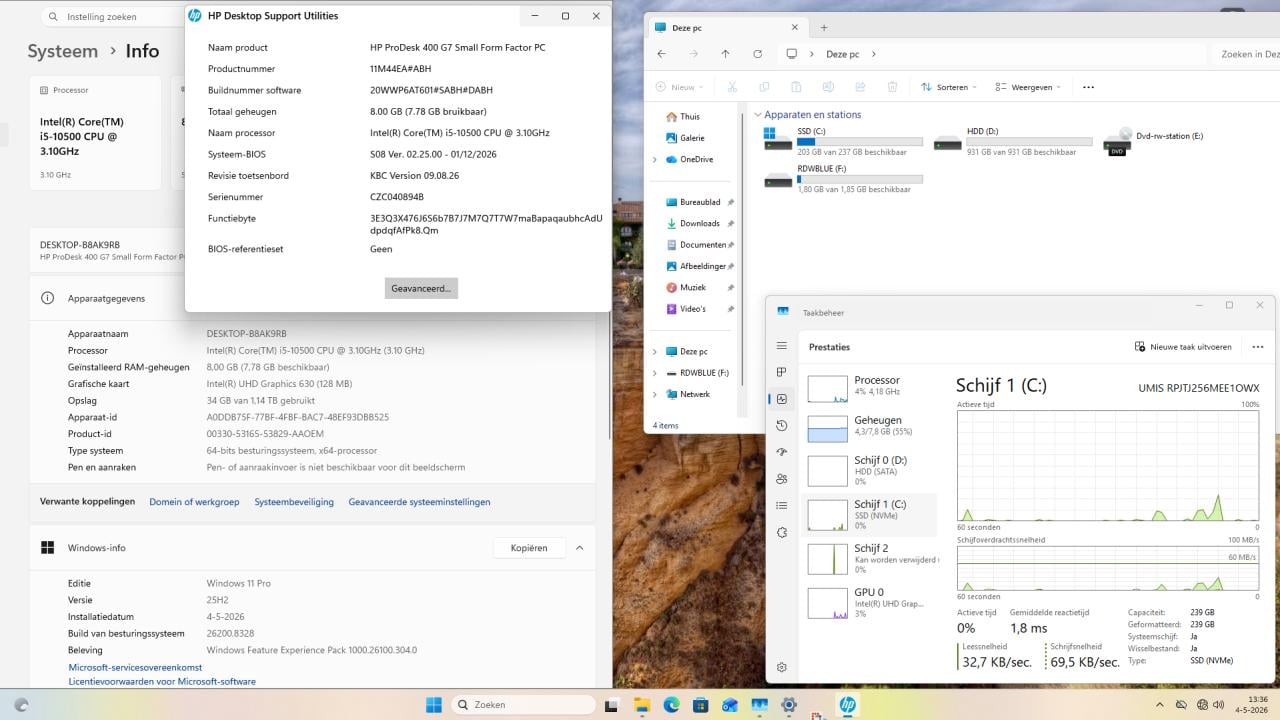Select Processor in performance list

(x=872, y=387)
